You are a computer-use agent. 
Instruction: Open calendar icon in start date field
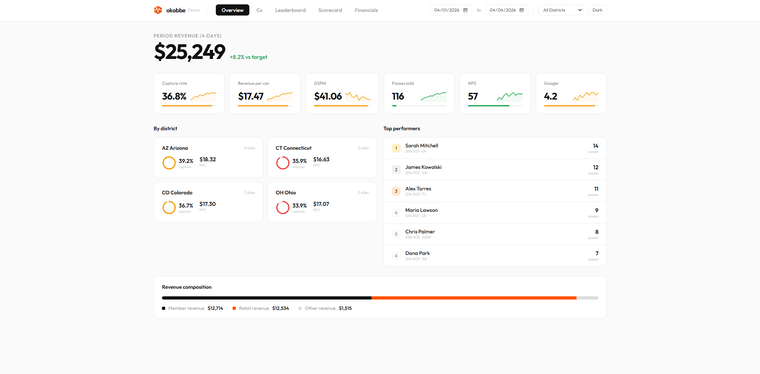click(x=465, y=10)
